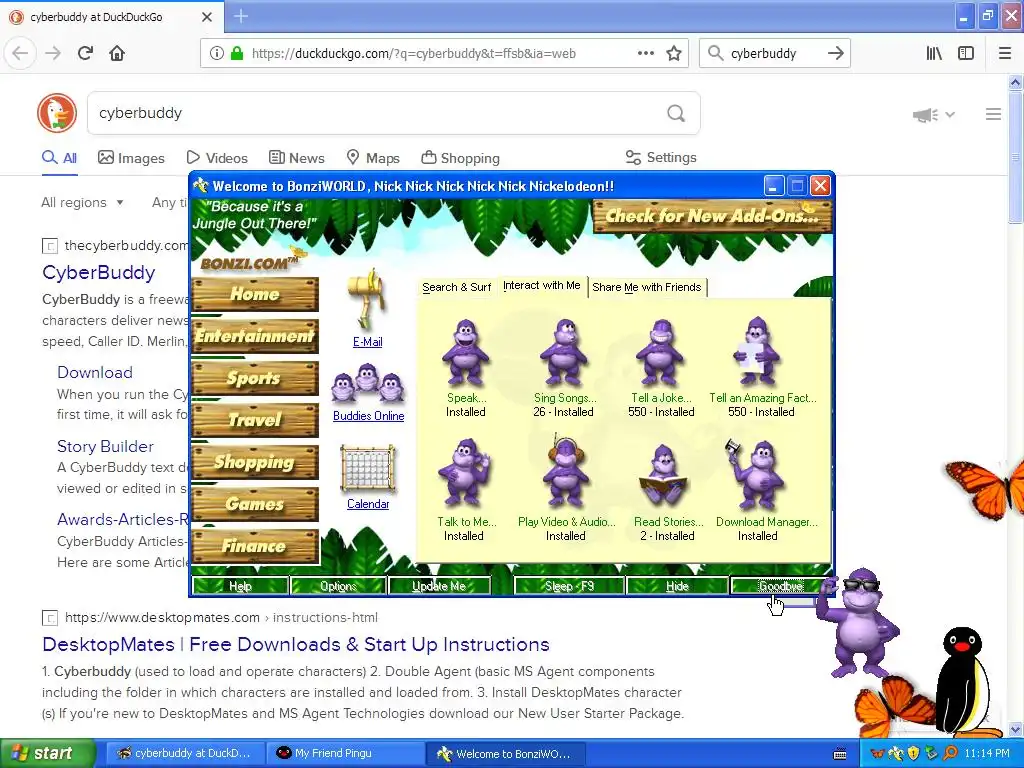Screen dimensions: 1024x768
Task: Open the Maps search tab
Action: (373, 158)
